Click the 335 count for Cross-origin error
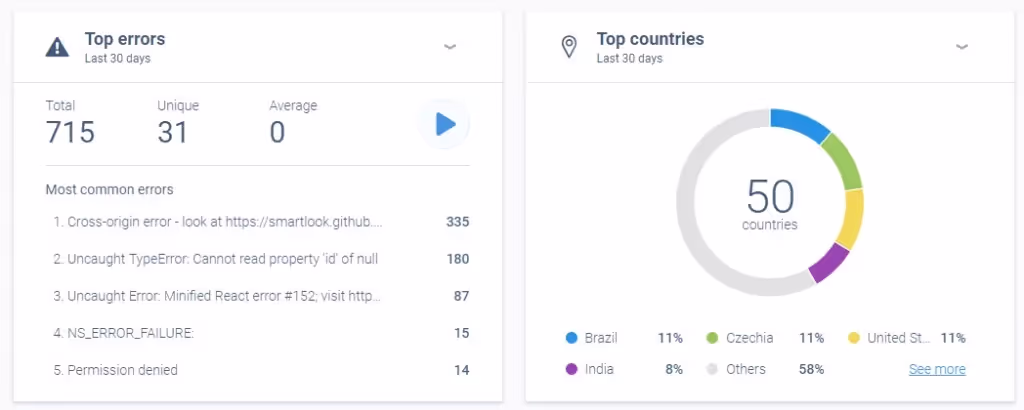Screen dimensions: 1024x410 pyautogui.click(x=458, y=222)
